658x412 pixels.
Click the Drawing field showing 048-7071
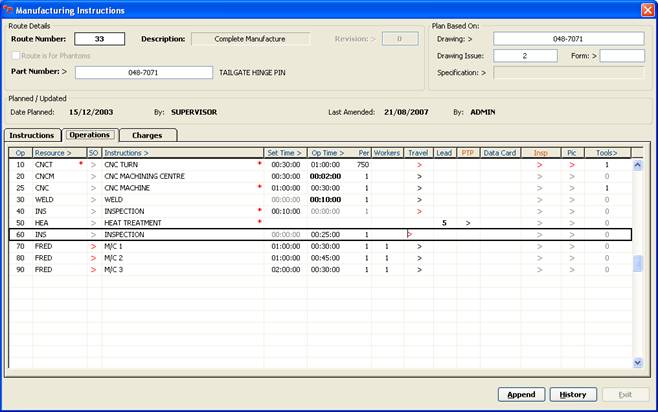coord(568,39)
